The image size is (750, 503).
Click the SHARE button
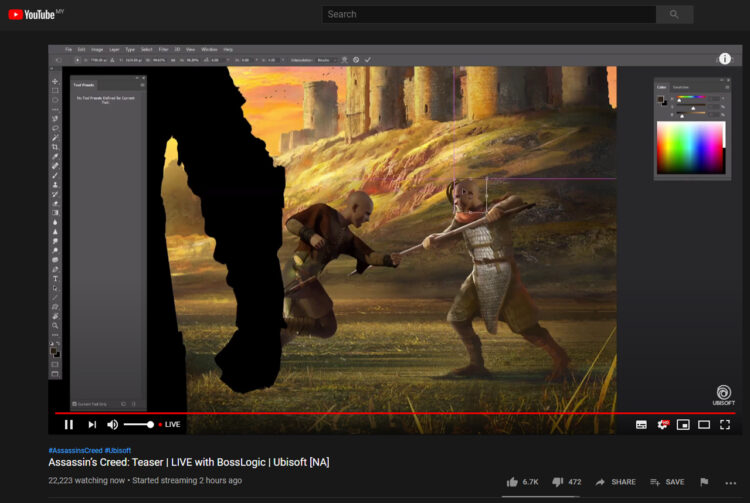click(616, 482)
